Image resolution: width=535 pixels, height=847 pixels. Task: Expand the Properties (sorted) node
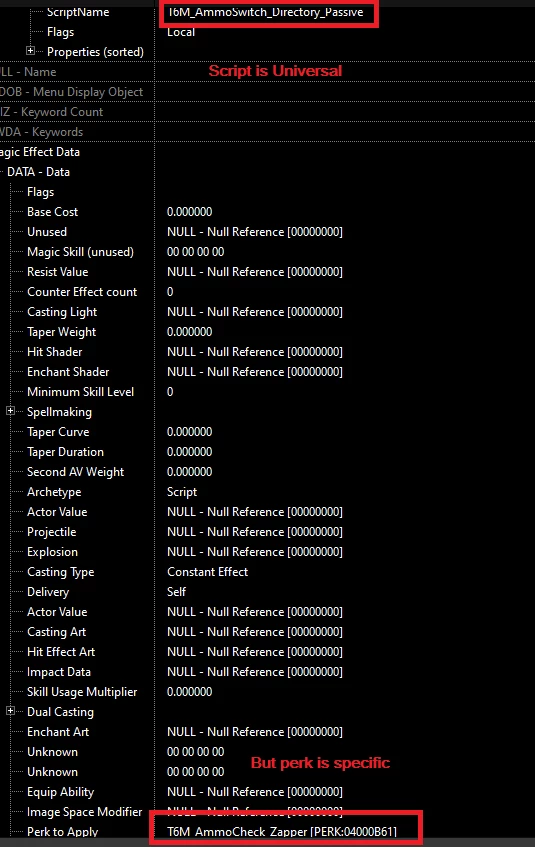coord(30,51)
